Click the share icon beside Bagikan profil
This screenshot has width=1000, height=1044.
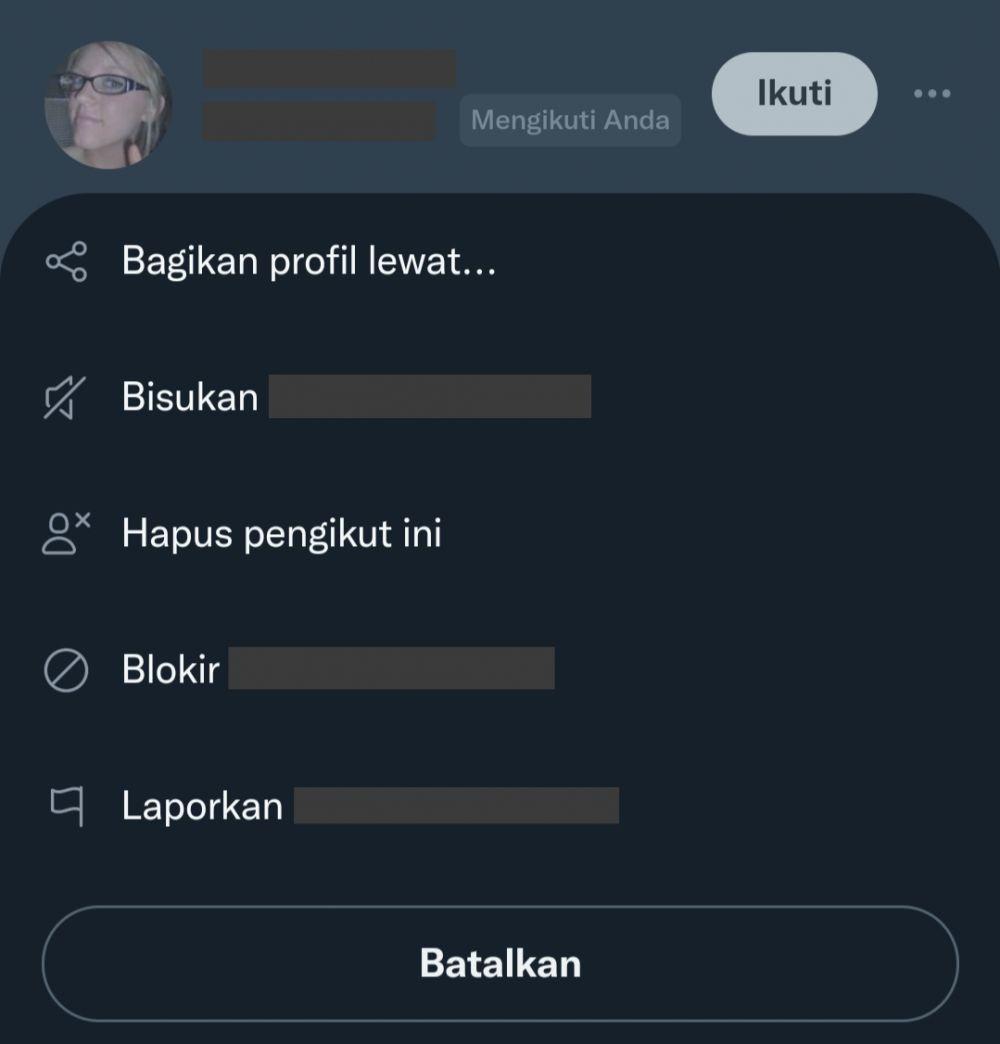67,261
